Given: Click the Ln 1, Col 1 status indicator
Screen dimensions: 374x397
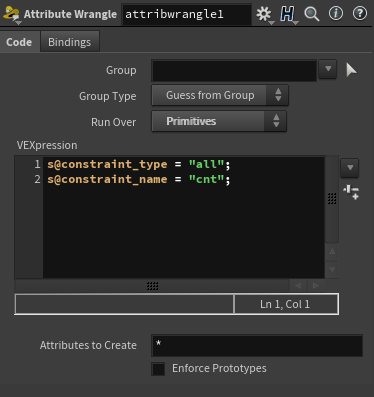Looking at the screenshot, I should pos(286,304).
